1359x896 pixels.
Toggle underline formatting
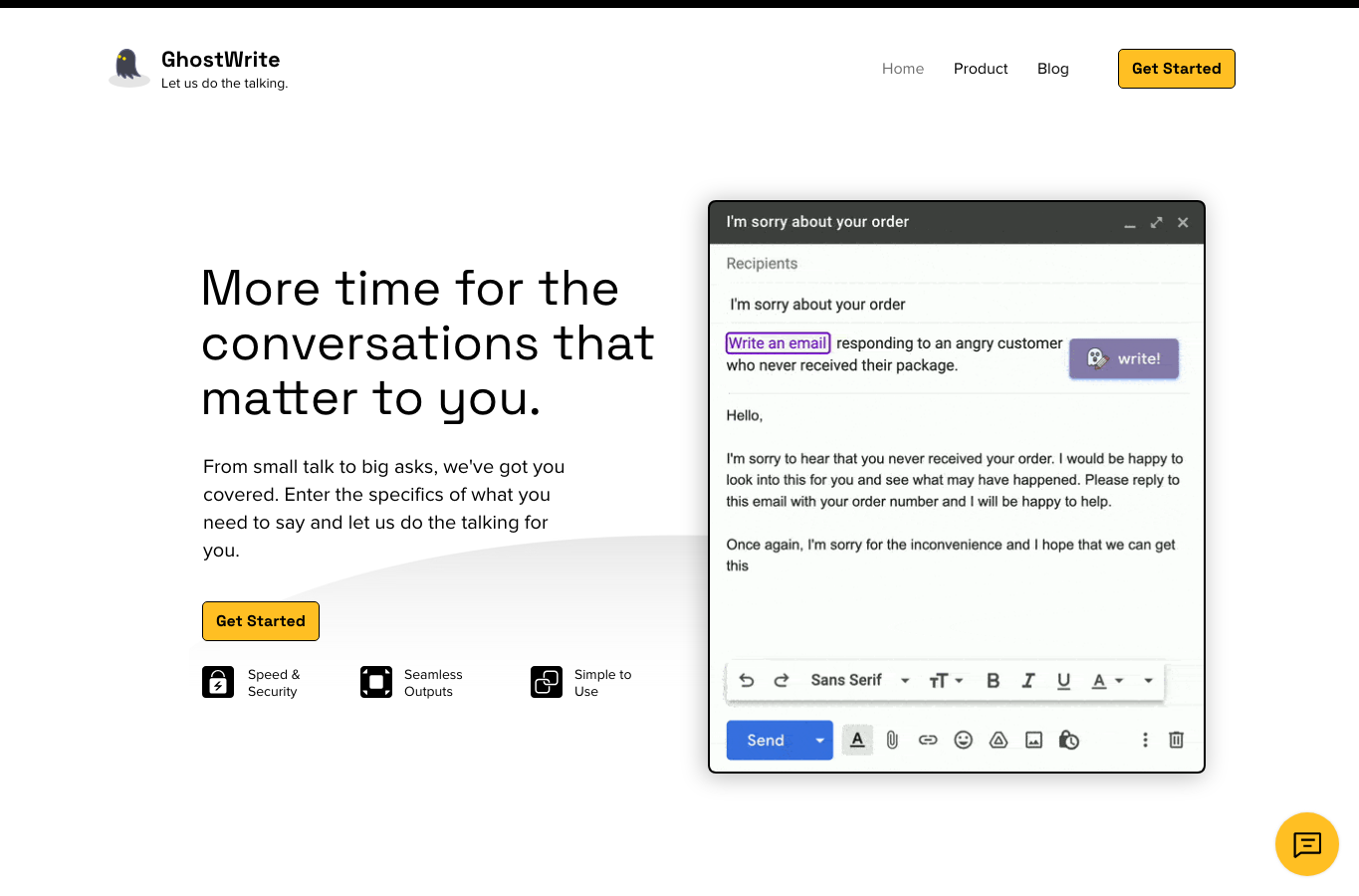[x=1063, y=680]
